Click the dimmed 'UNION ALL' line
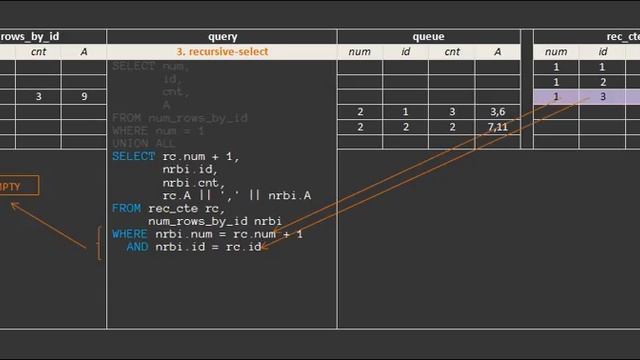This screenshot has width=640, height=360. 144,144
